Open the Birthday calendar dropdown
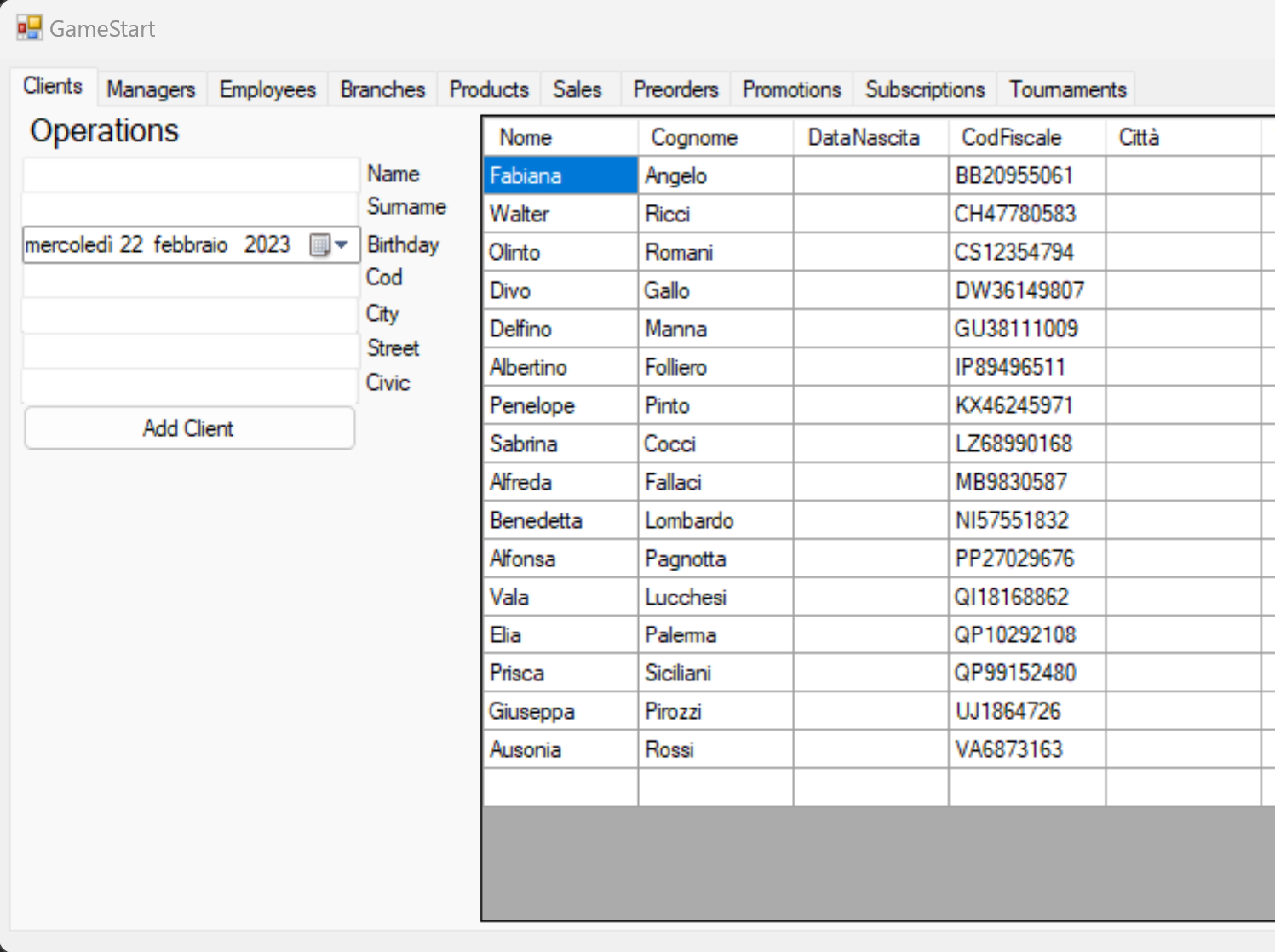1275x952 pixels. coord(330,245)
